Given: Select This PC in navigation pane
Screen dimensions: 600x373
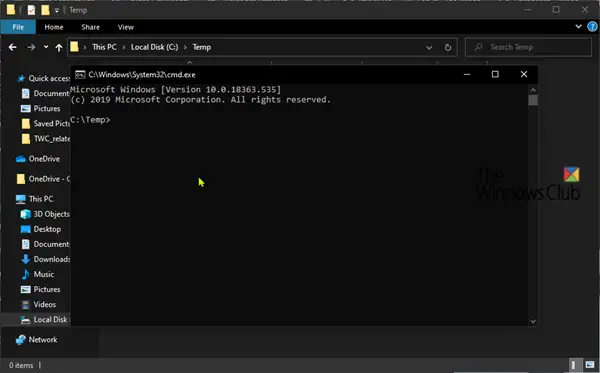Looking at the screenshot, I should (x=34, y=199).
